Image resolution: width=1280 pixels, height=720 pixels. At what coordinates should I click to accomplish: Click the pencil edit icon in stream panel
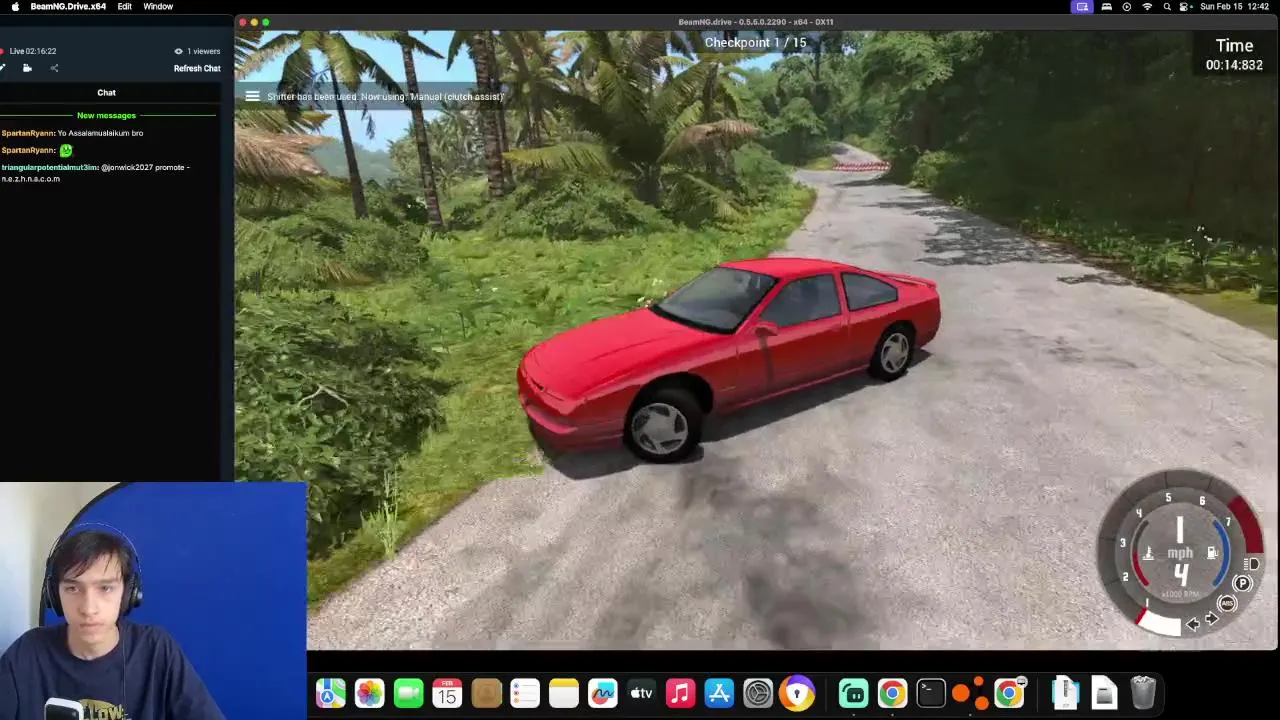pyautogui.click(x=3, y=68)
